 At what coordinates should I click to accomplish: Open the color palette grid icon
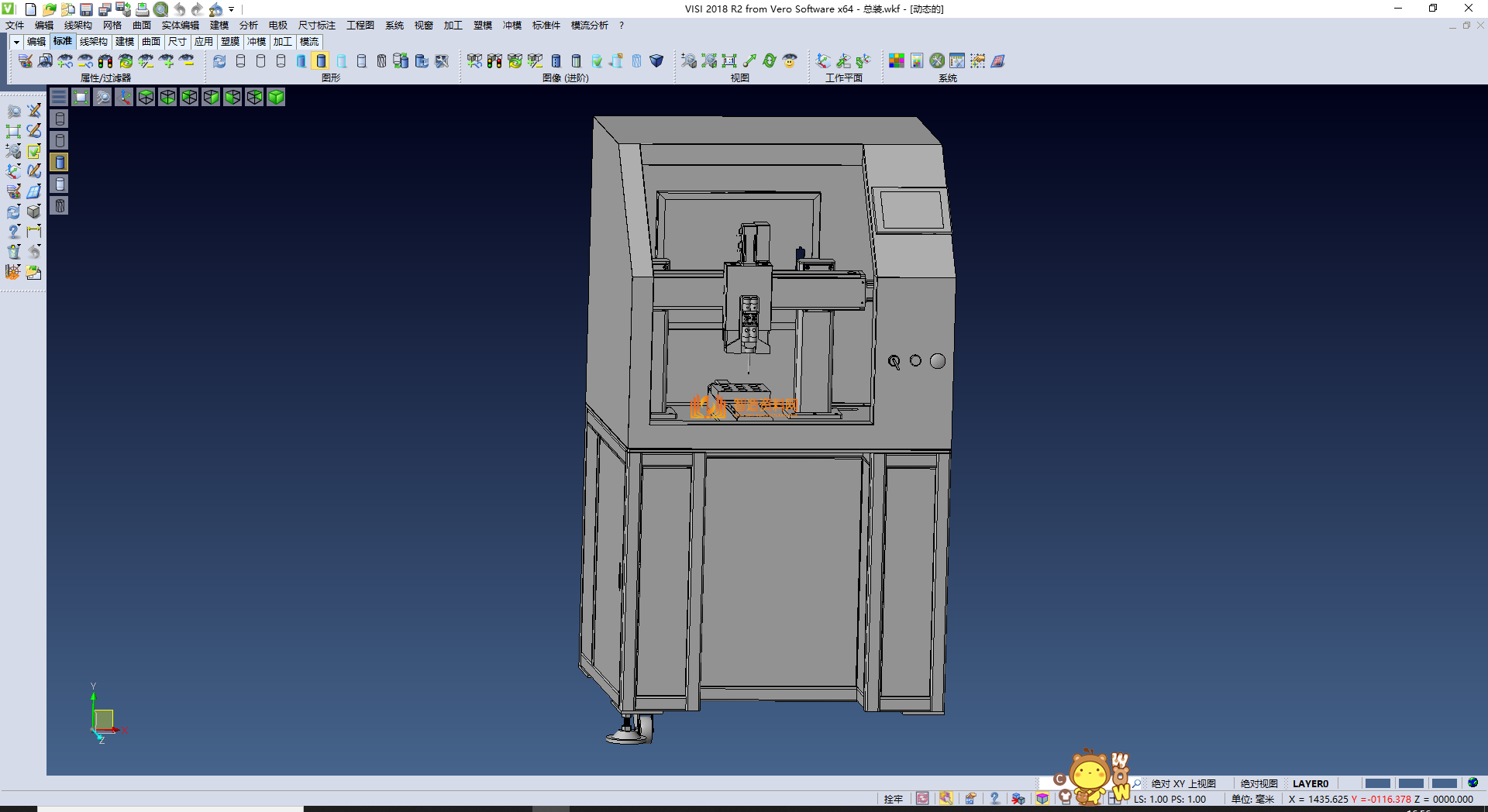click(x=897, y=61)
